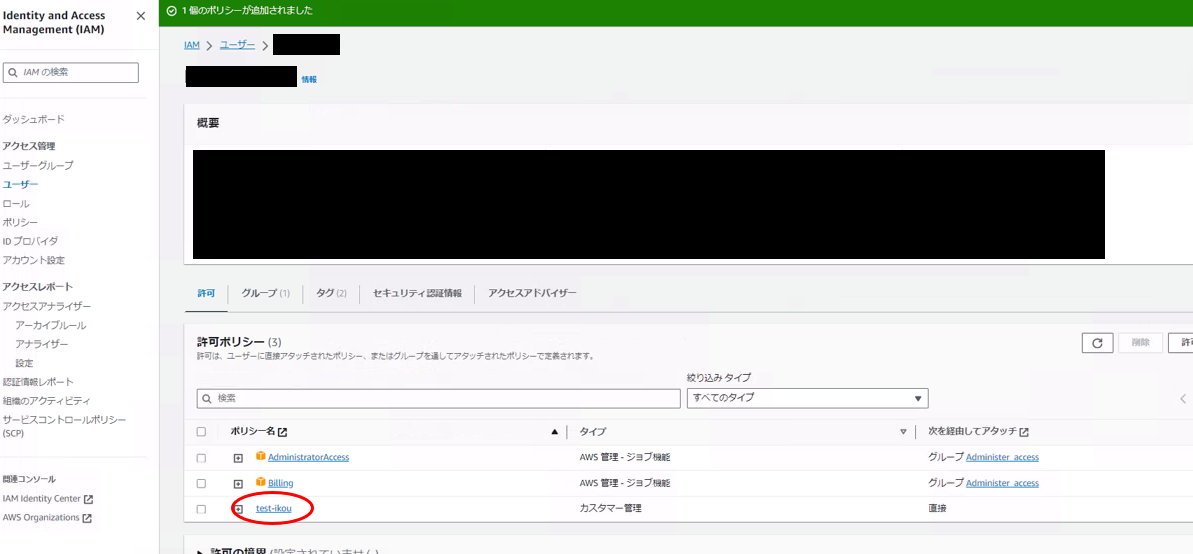Go to ロール in the sidebar
Image resolution: width=1193 pixels, height=554 pixels.
pyautogui.click(x=16, y=203)
